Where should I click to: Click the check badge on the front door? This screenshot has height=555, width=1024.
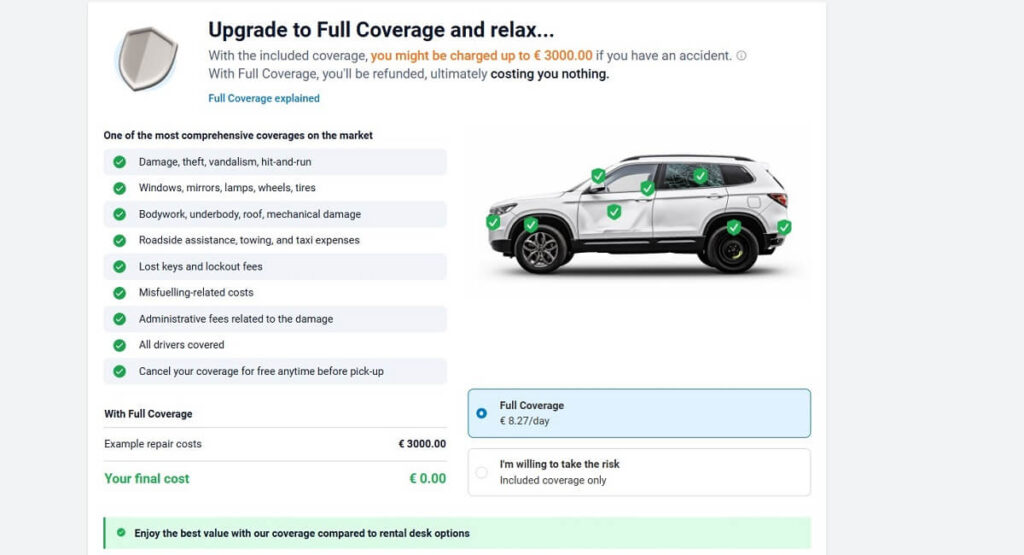coord(614,211)
